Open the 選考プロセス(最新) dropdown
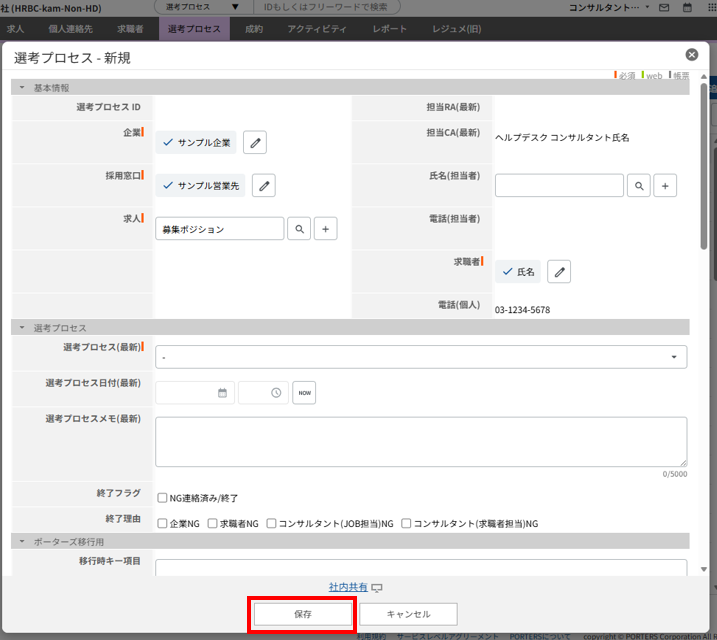The height and width of the screenshot is (640, 717). tap(420, 357)
